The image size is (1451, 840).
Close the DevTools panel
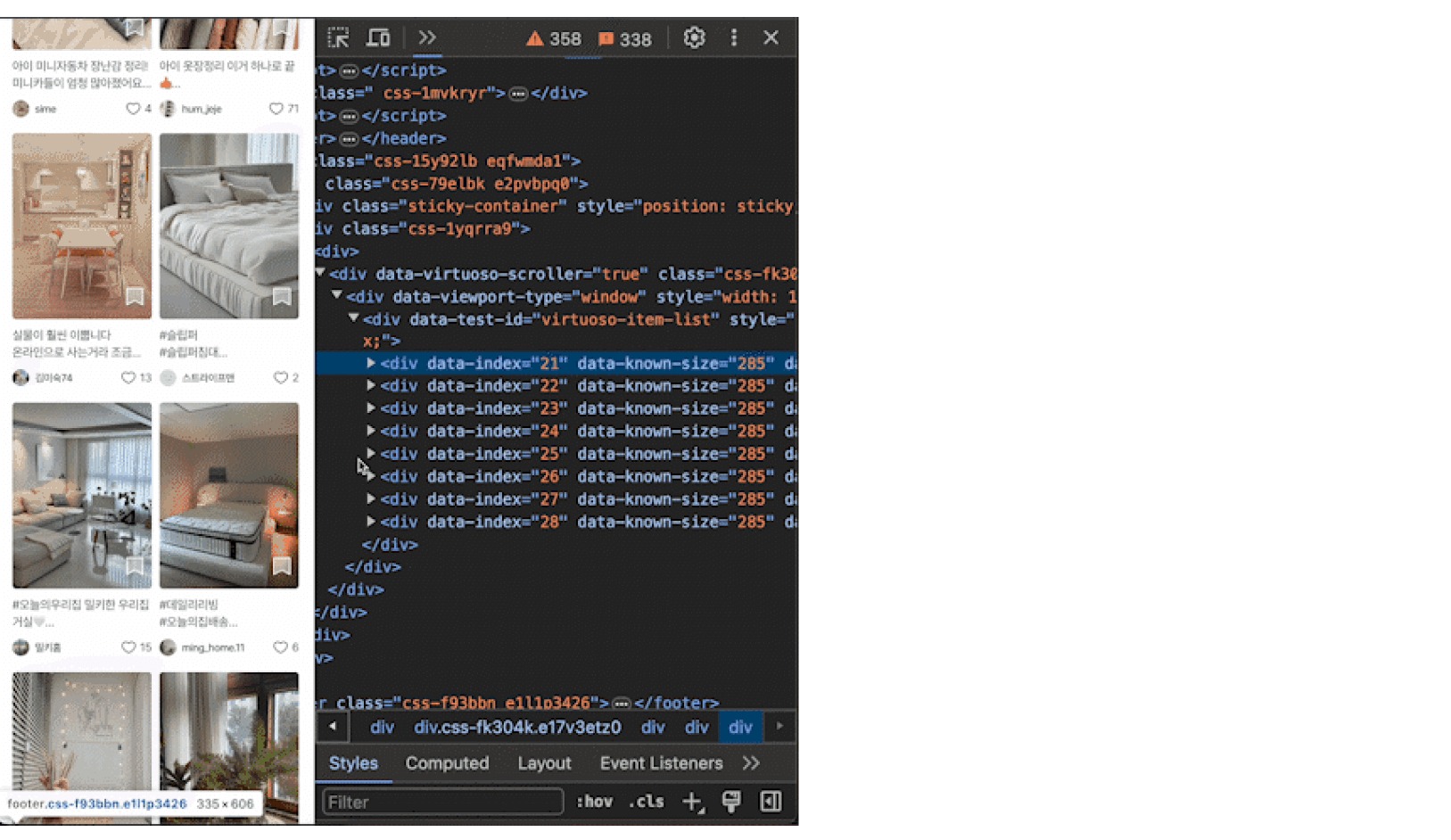pos(771,37)
